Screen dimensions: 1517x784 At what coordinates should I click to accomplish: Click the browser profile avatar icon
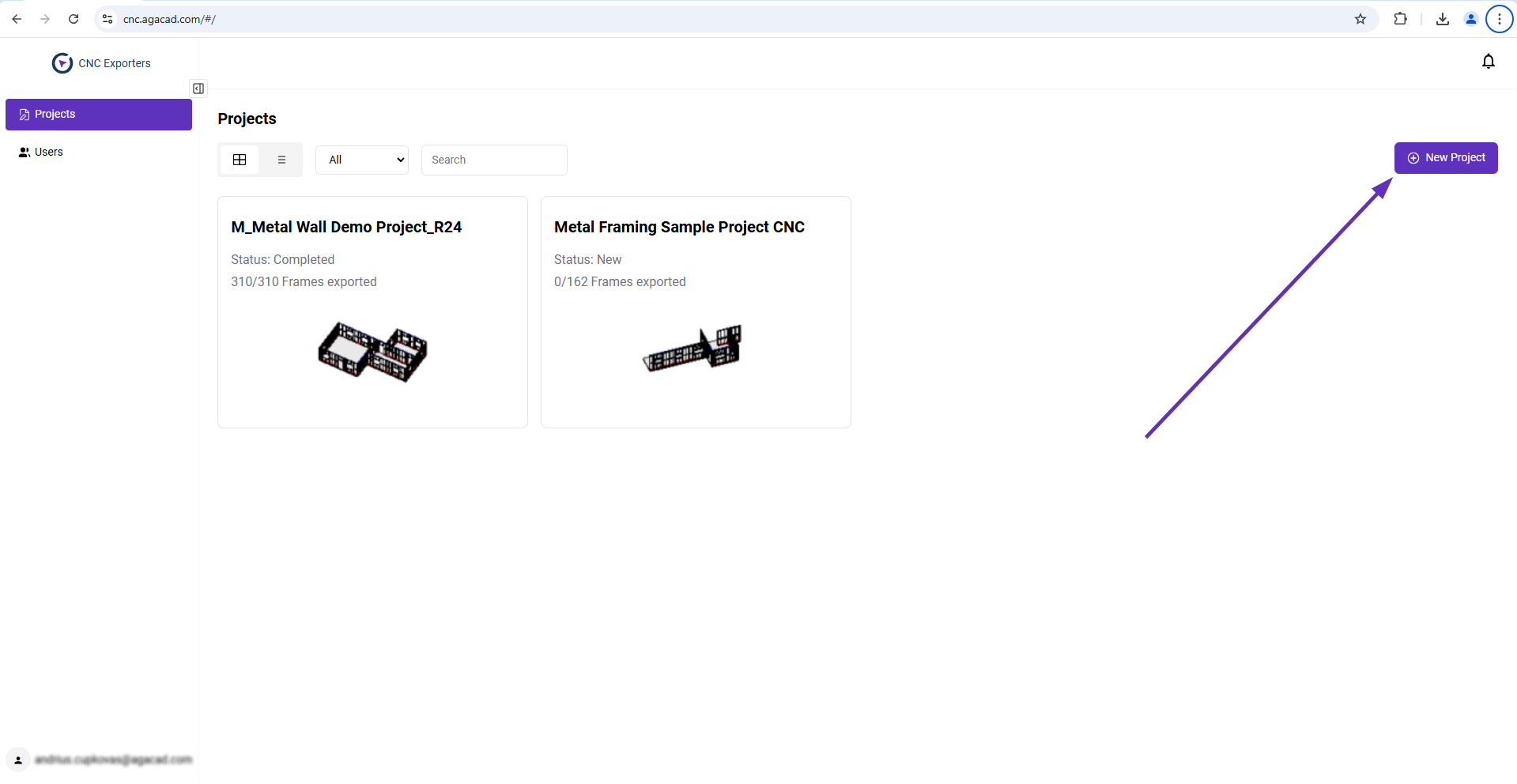(x=1470, y=19)
